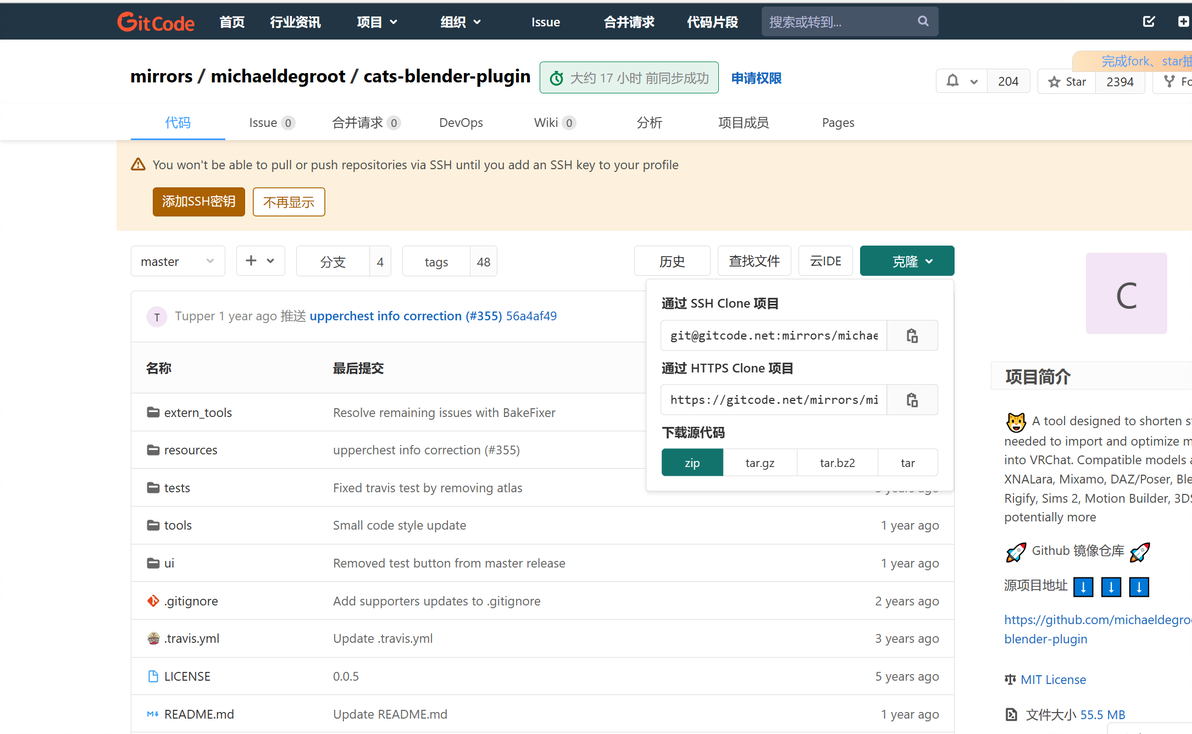
Task: Click the .travis.yml file icon
Action: pyautogui.click(x=153, y=638)
